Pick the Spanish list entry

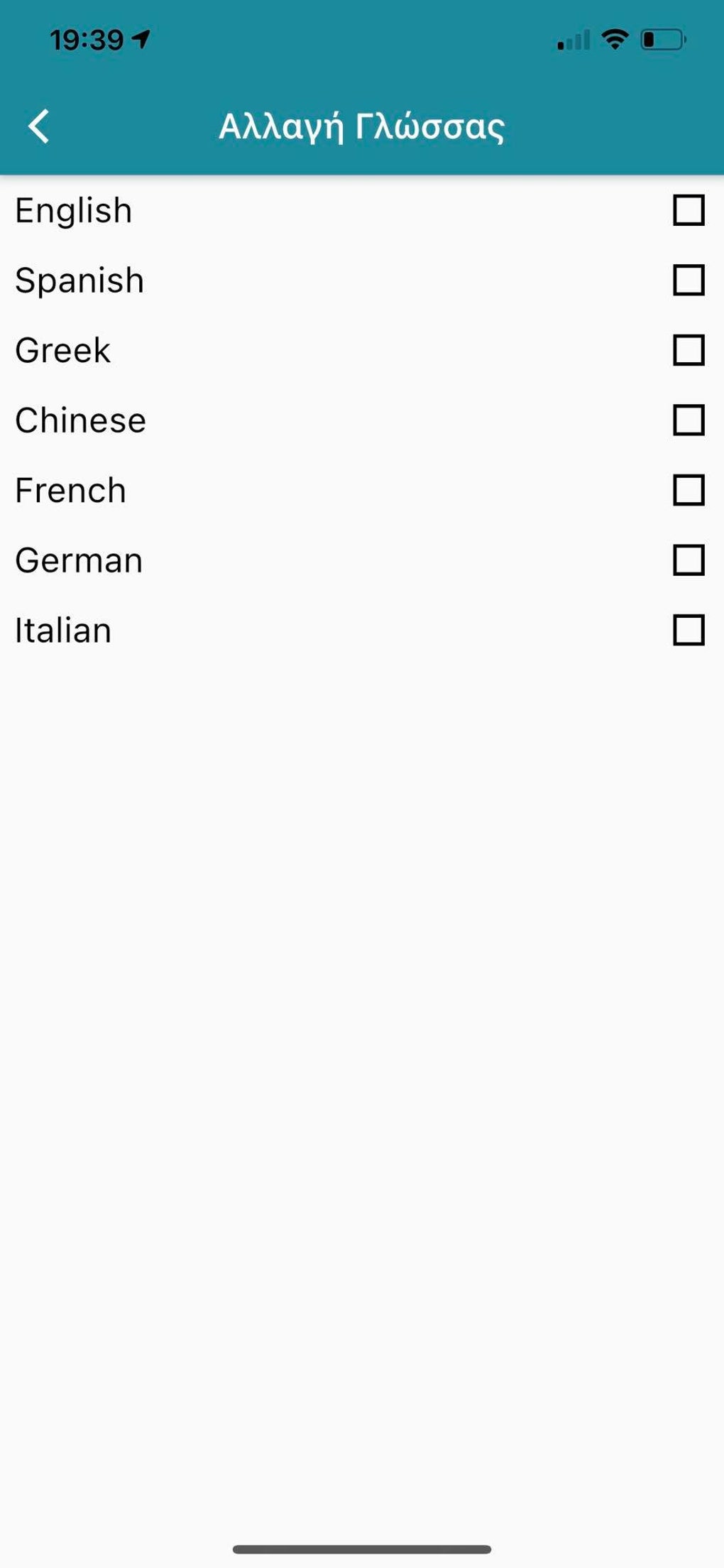point(79,280)
